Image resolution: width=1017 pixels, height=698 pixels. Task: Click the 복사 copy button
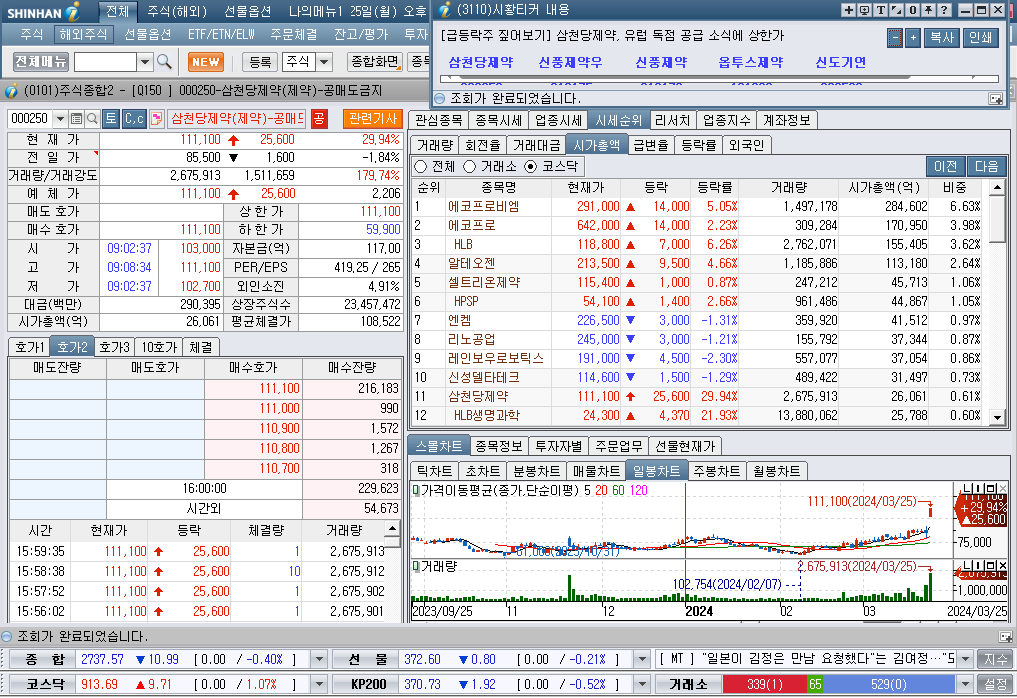[941, 38]
